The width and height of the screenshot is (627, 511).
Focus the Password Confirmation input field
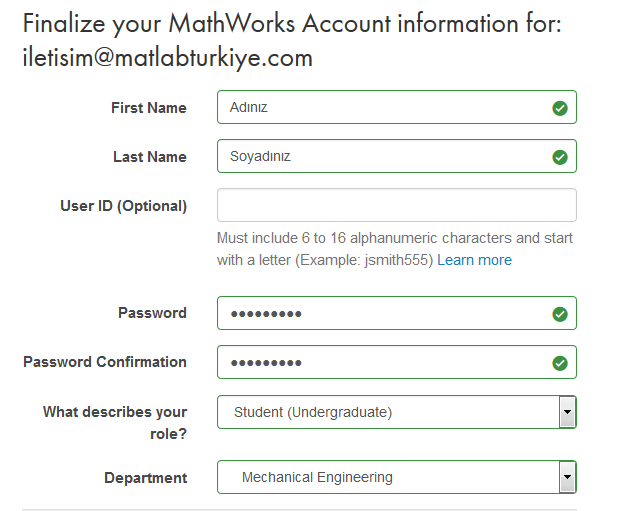click(x=397, y=362)
